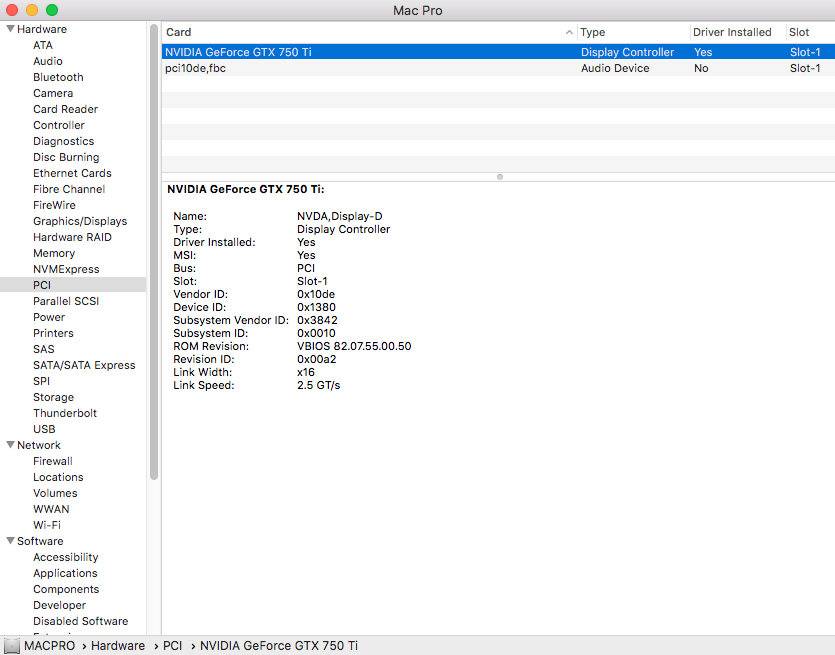Screen dimensions: 835x655
Task: Collapse the Hardware section triangle
Action: [x=10, y=29]
